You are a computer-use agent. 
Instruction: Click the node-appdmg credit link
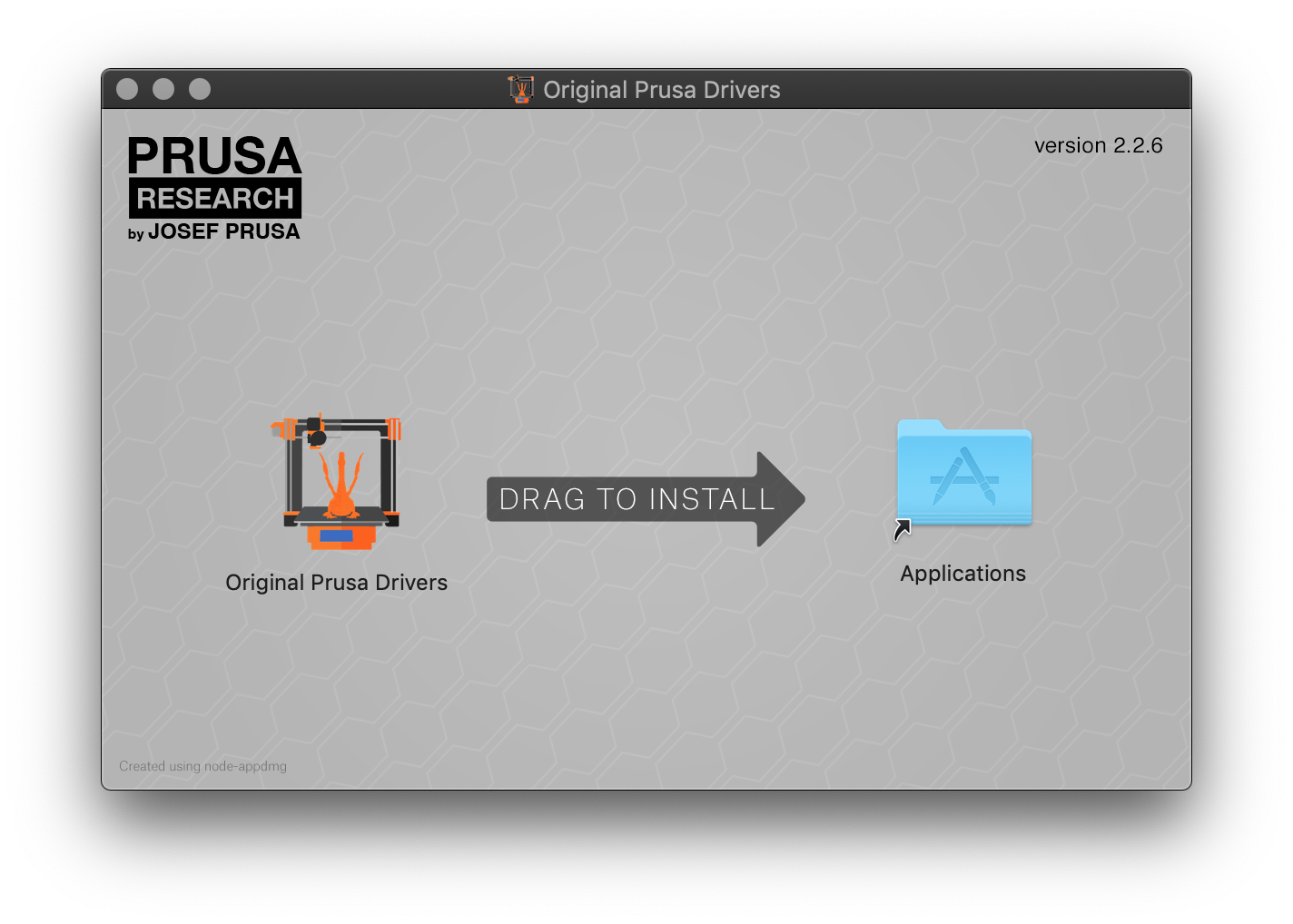click(202, 765)
